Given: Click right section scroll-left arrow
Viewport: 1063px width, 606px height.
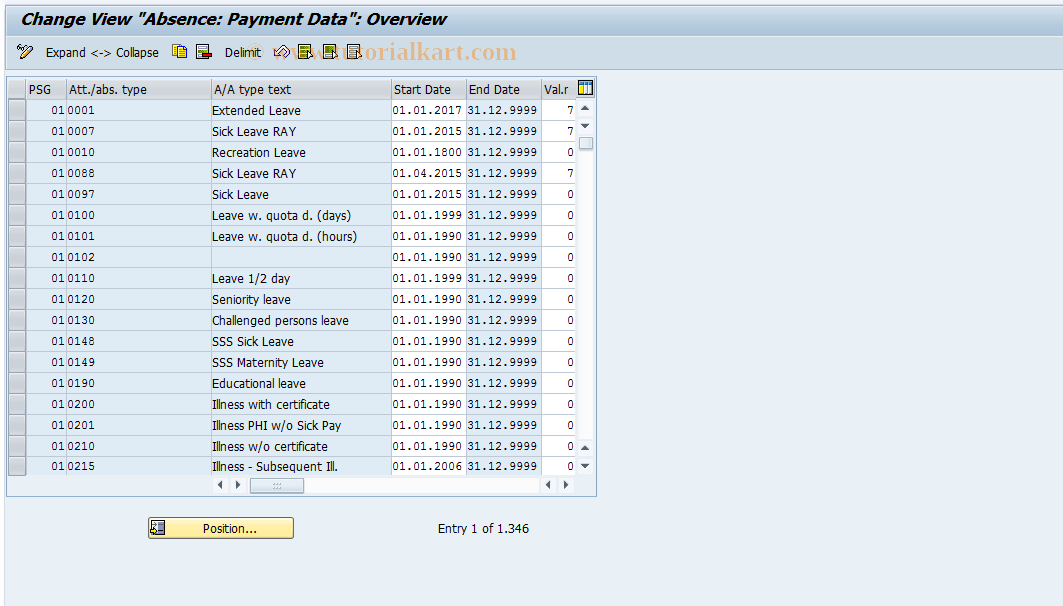Looking at the screenshot, I should 548,485.
